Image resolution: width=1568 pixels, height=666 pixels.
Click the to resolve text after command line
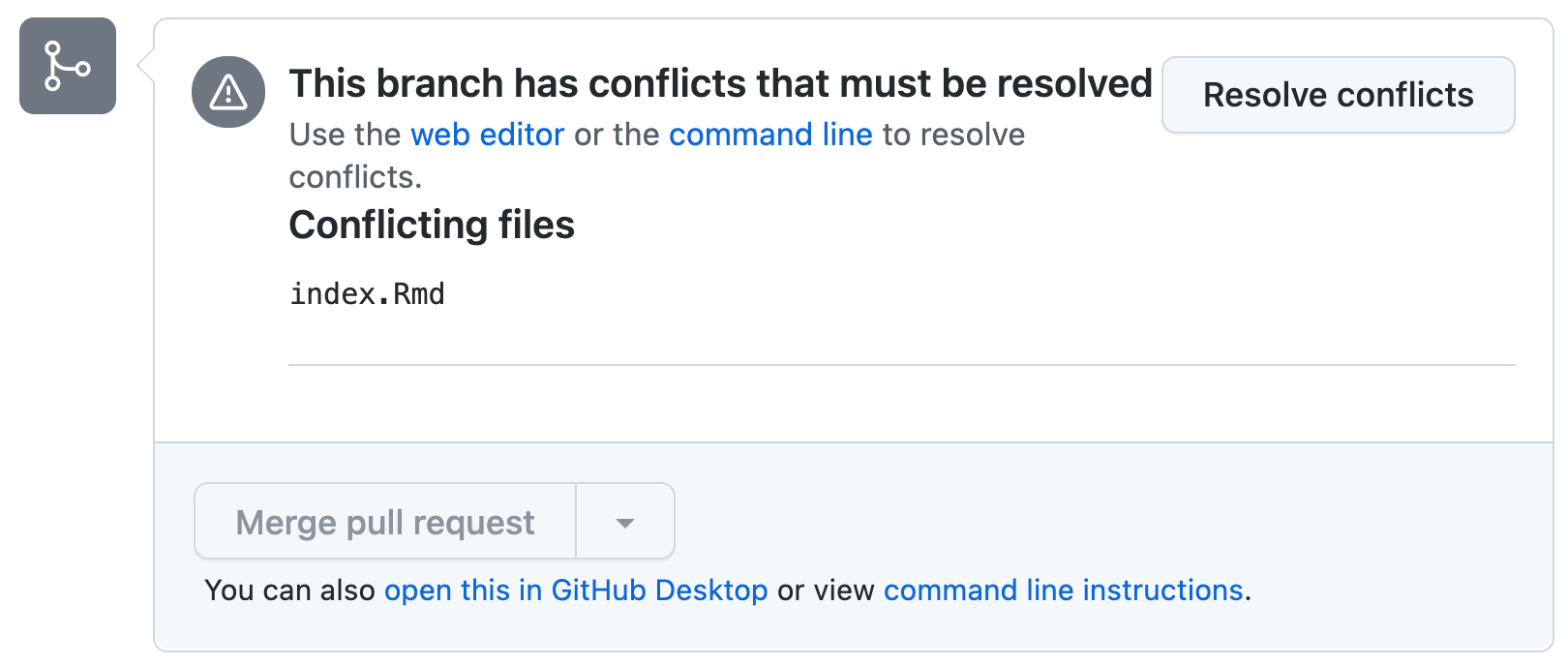pos(953,135)
